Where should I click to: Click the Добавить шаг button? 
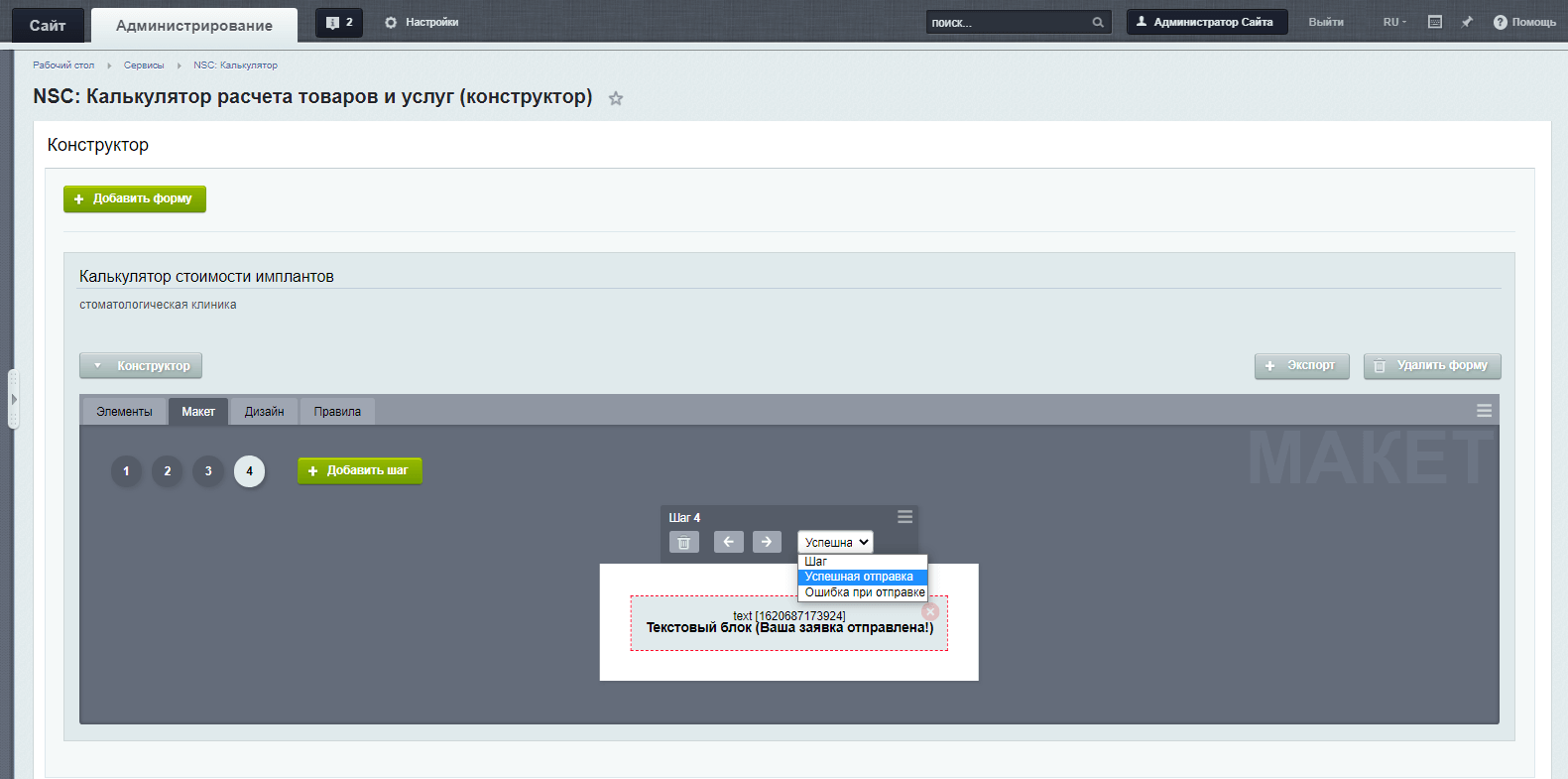359,470
